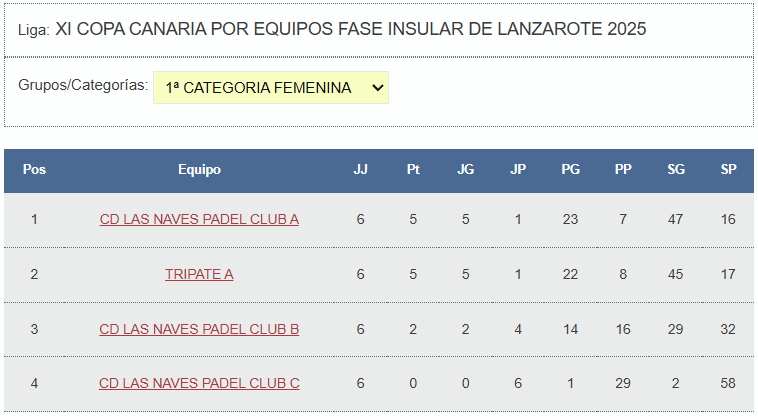The image size is (758, 416).
Task: Click the SP column header
Action: (x=728, y=170)
